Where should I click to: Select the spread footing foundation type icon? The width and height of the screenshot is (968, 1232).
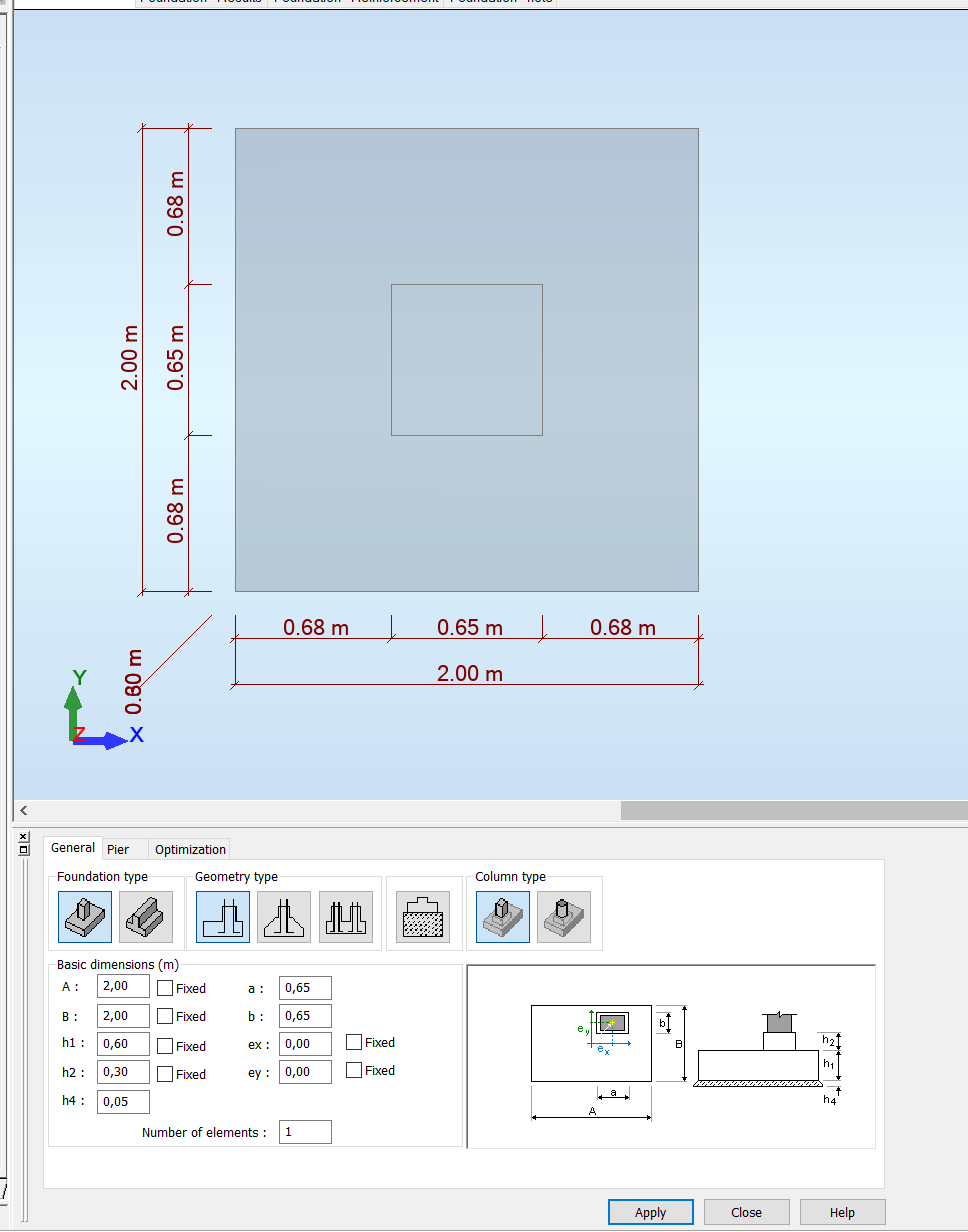84,916
